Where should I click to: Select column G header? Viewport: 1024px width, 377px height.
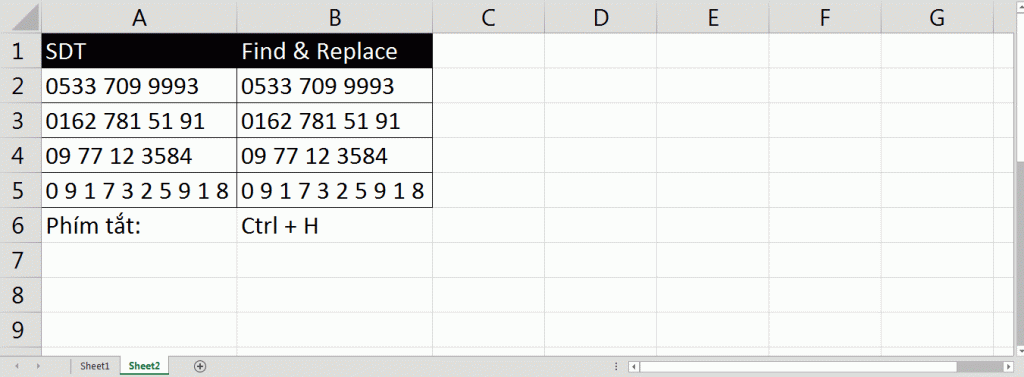pos(937,18)
